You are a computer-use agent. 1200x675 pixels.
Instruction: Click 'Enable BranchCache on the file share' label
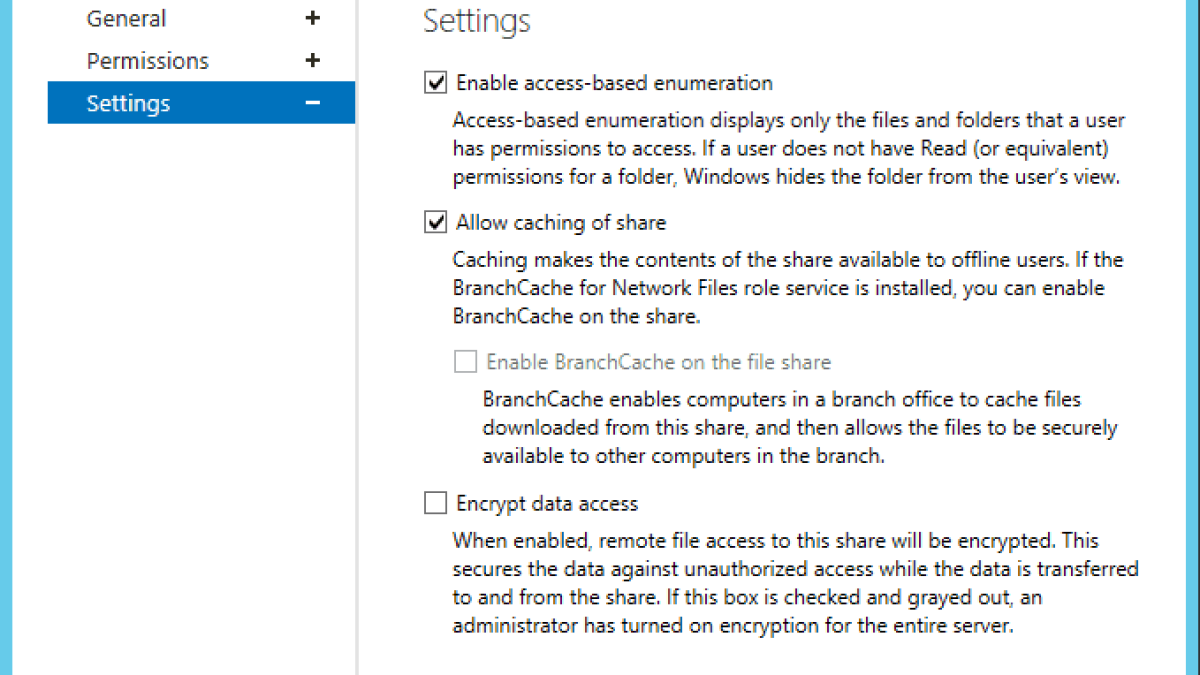coord(658,362)
